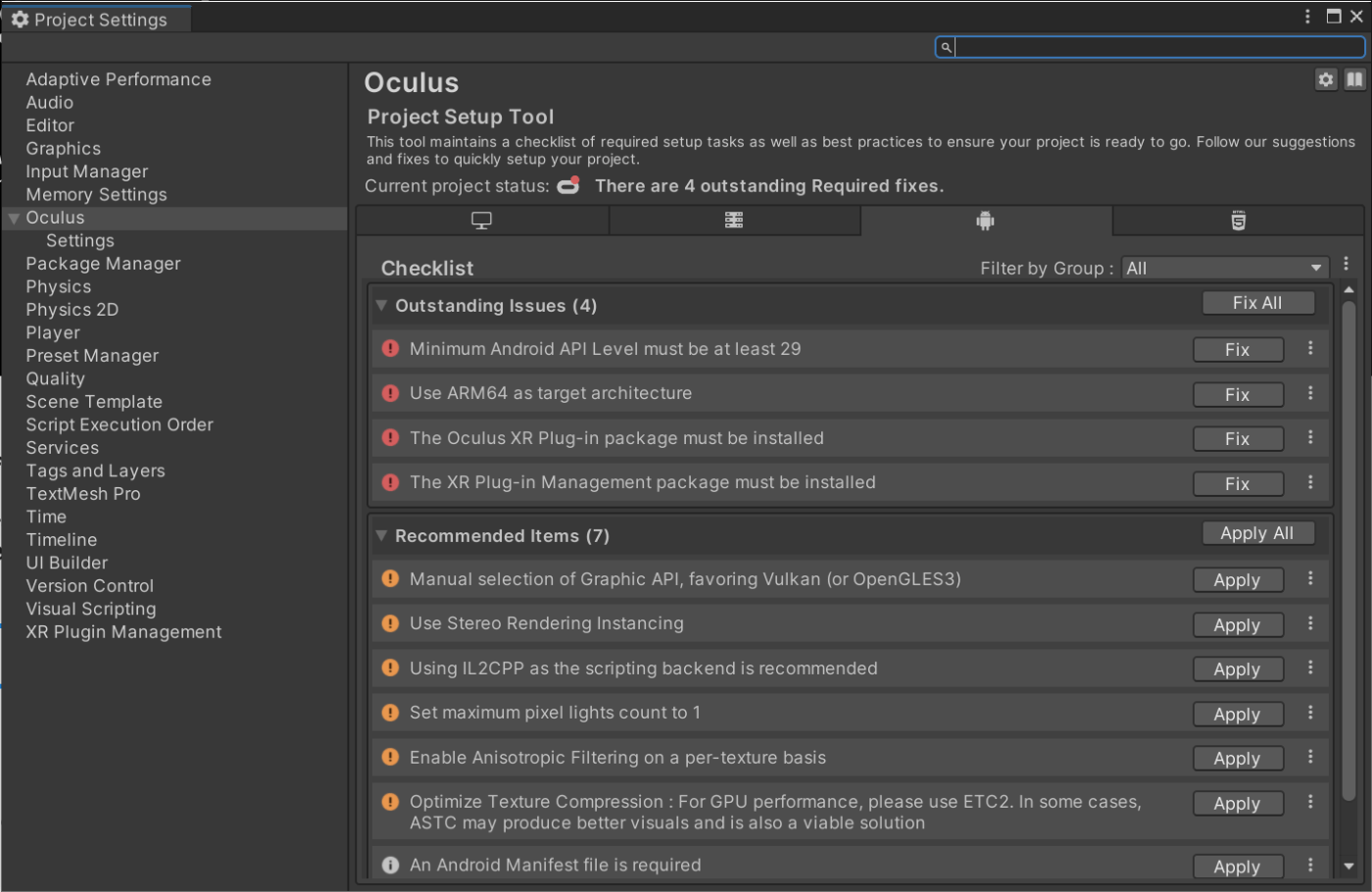Open options for Manual Graphic API selection item
Viewport: 1372px width, 892px height.
point(1310,578)
